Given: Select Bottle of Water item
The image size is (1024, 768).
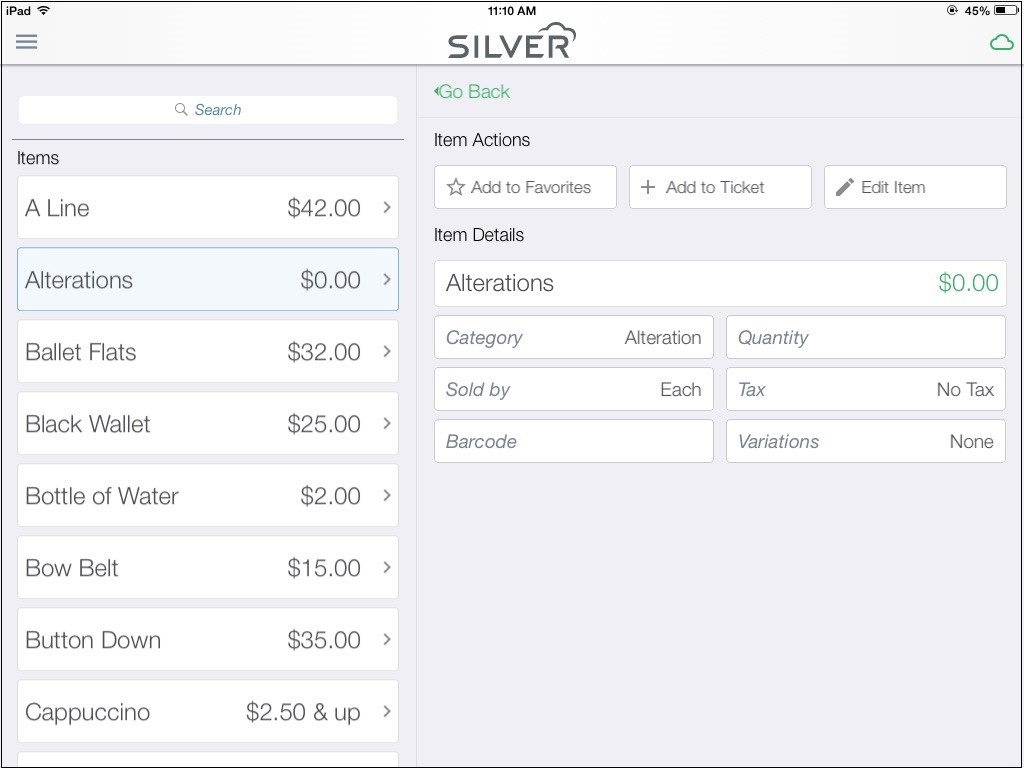Looking at the screenshot, I should click(x=208, y=495).
